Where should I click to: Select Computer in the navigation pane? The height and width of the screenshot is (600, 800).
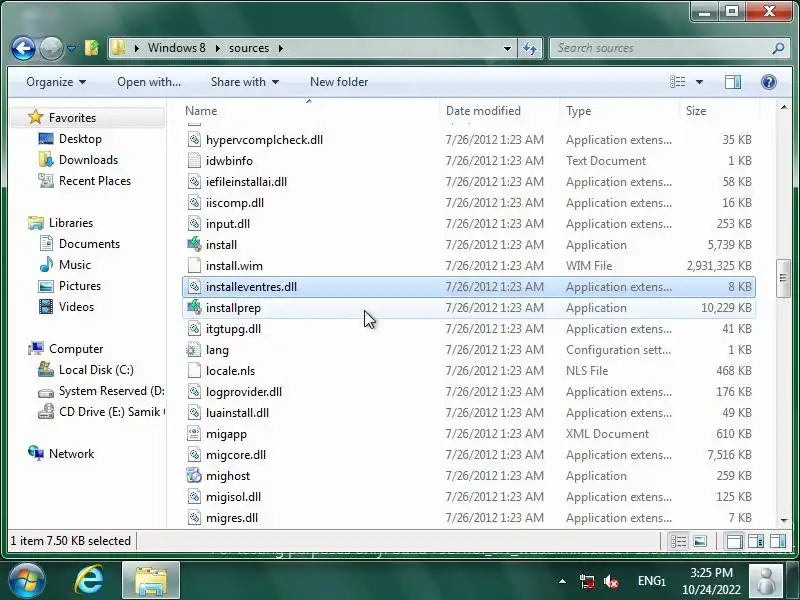76,349
